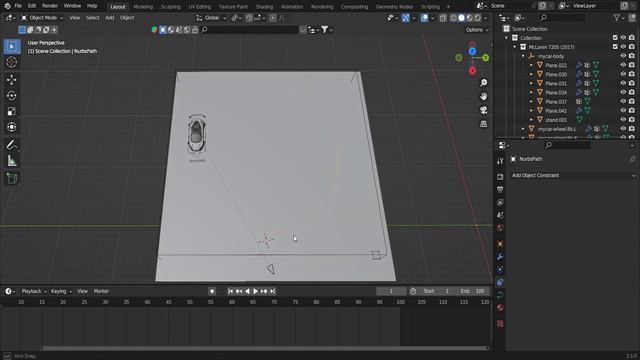The height and width of the screenshot is (360, 640).
Task: Open the Modifiers wrench properties tab
Action: [x=500, y=257]
